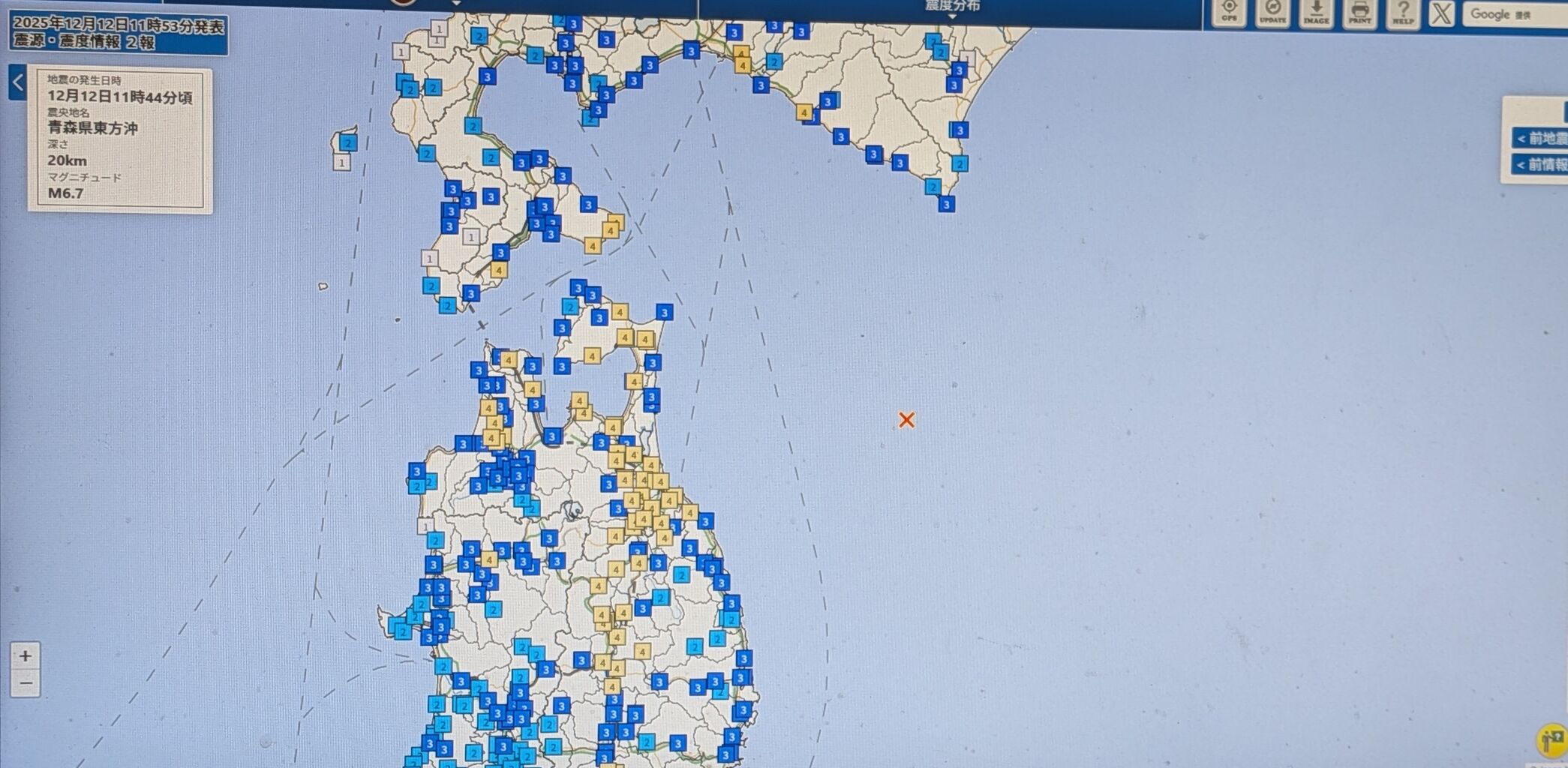Share via the X icon
Screen dimensions: 1568x768
(x=1441, y=13)
